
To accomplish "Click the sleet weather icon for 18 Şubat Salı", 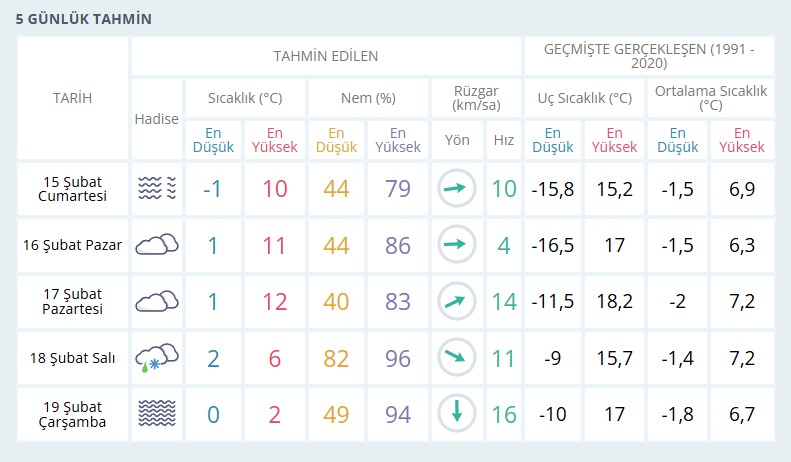I will pos(157,357).
